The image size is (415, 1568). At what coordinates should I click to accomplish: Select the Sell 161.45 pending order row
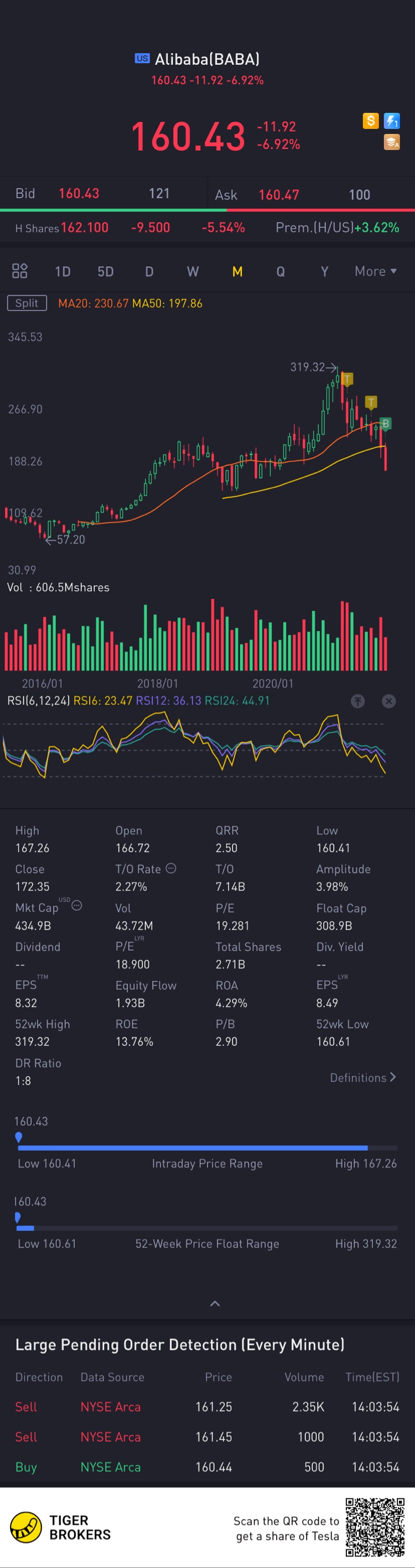point(207,1437)
